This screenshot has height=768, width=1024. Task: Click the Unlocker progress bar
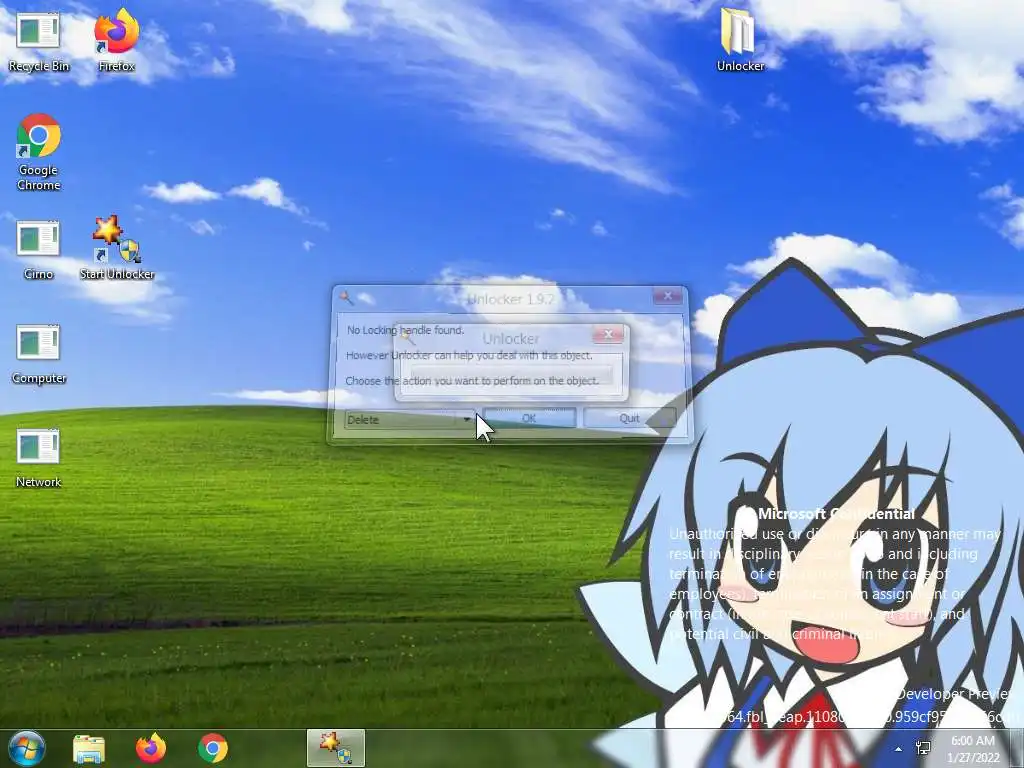click(511, 374)
